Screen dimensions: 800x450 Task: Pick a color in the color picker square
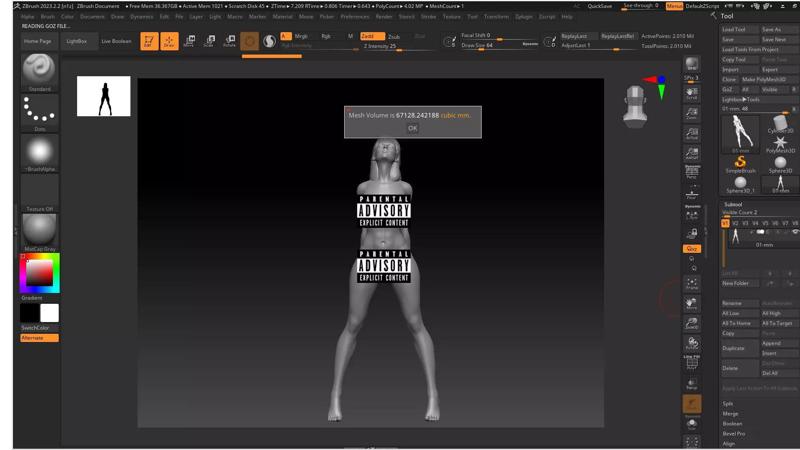pyautogui.click(x=40, y=272)
